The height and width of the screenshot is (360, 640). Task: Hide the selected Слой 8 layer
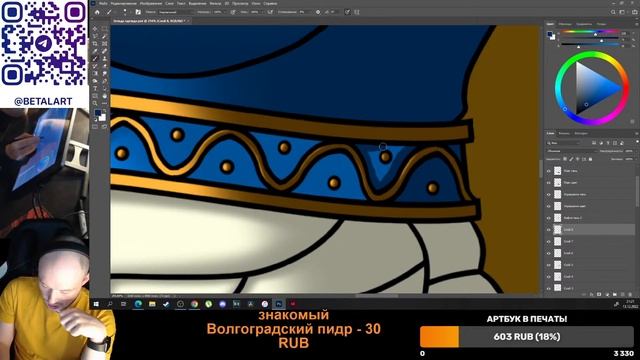549,229
